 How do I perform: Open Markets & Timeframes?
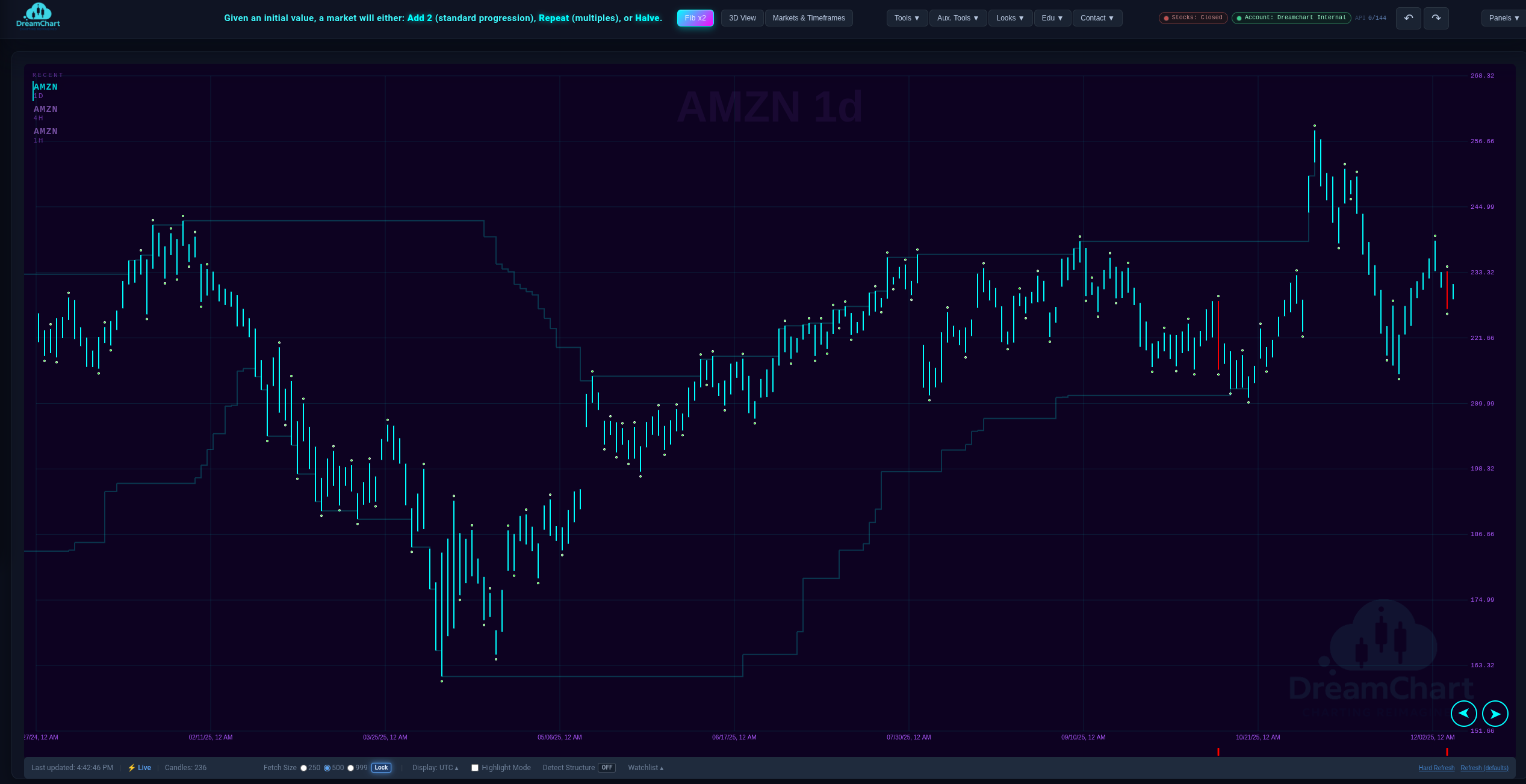click(x=809, y=18)
